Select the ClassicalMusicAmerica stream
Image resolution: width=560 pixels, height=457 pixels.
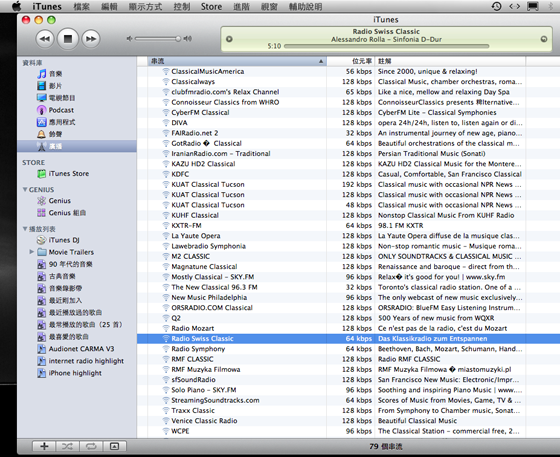click(348, 71)
